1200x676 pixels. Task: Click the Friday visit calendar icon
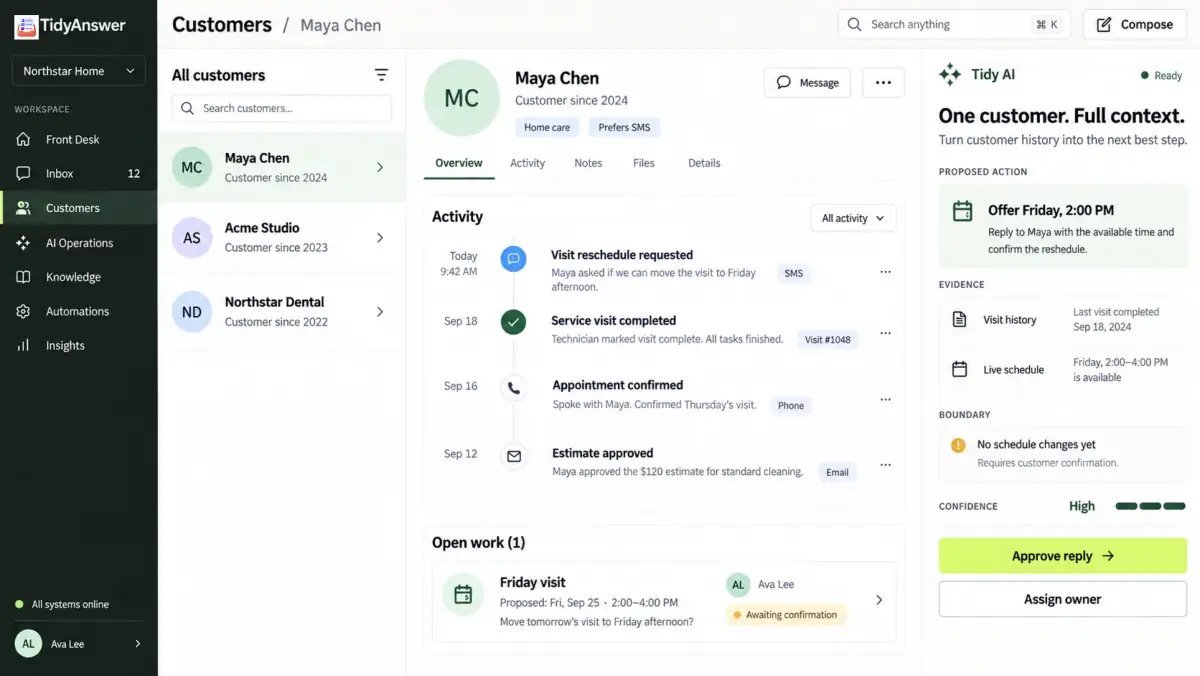pyautogui.click(x=463, y=595)
